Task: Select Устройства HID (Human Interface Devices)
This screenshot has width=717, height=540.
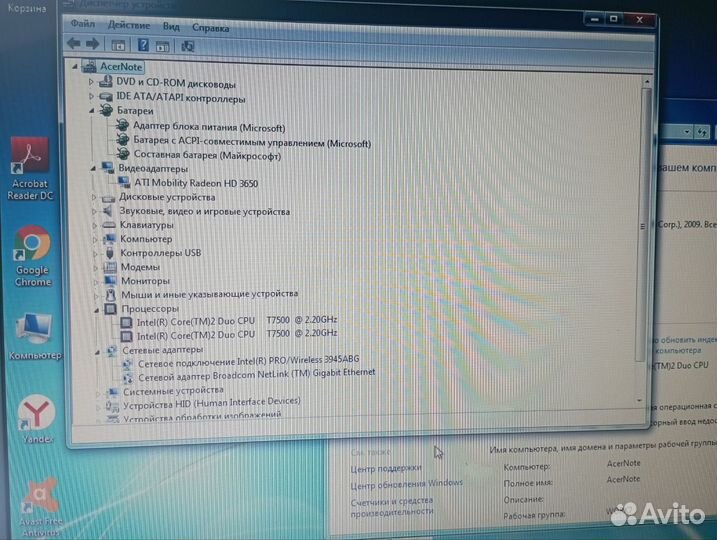Action: (212, 403)
